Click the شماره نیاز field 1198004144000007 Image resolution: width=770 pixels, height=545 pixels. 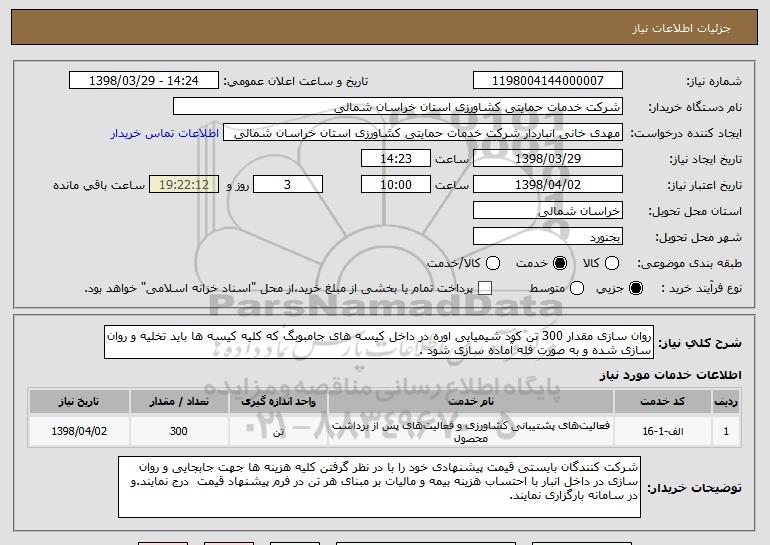pos(548,80)
